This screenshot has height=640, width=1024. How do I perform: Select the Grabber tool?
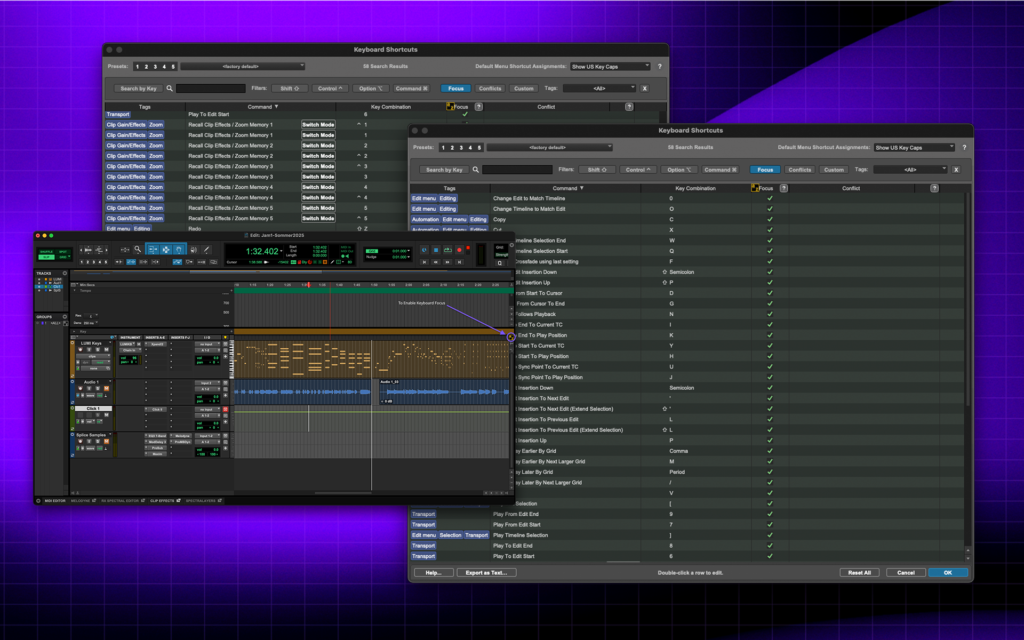click(179, 250)
